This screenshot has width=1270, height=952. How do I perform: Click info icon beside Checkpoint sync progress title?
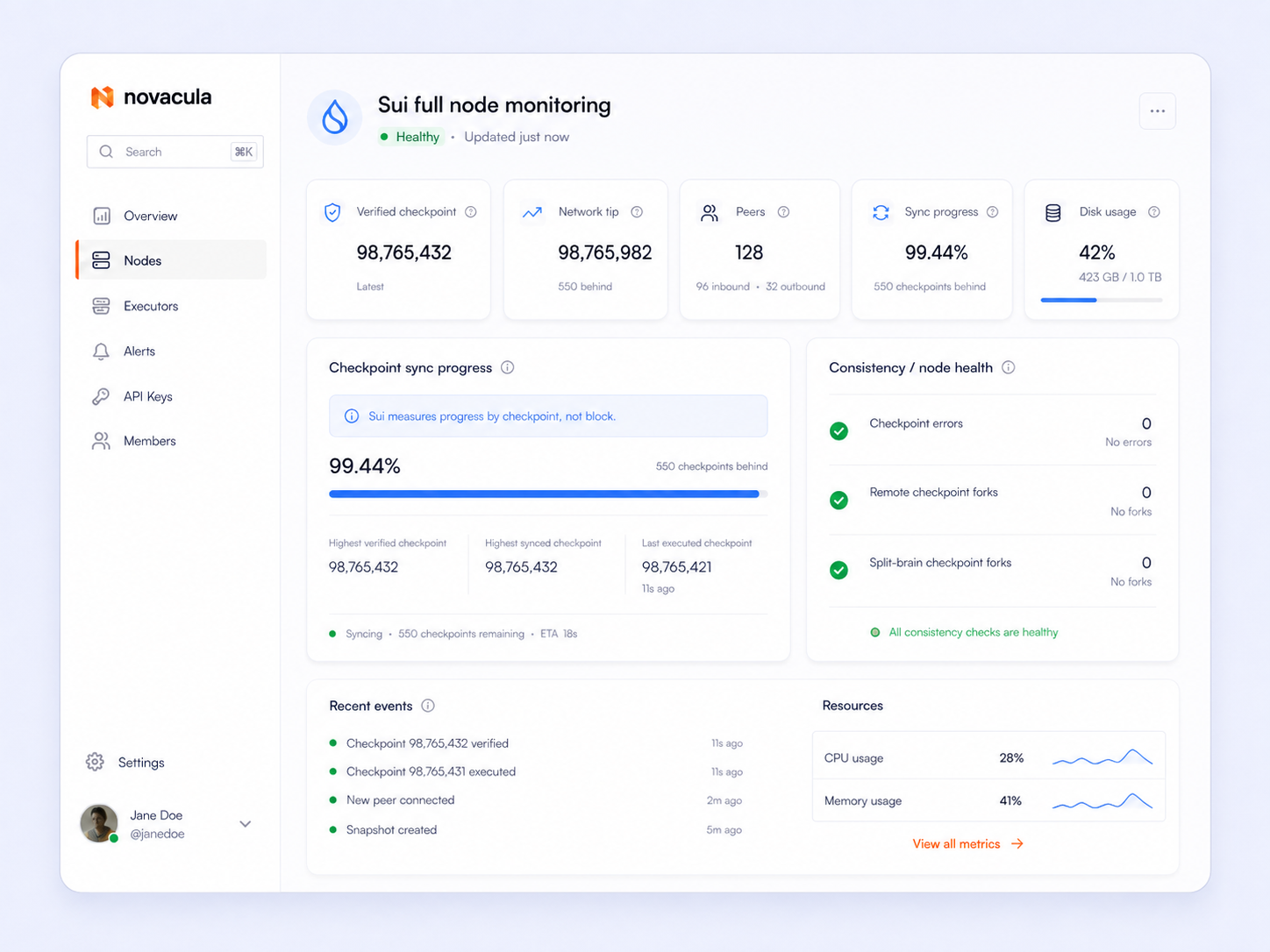[507, 367]
